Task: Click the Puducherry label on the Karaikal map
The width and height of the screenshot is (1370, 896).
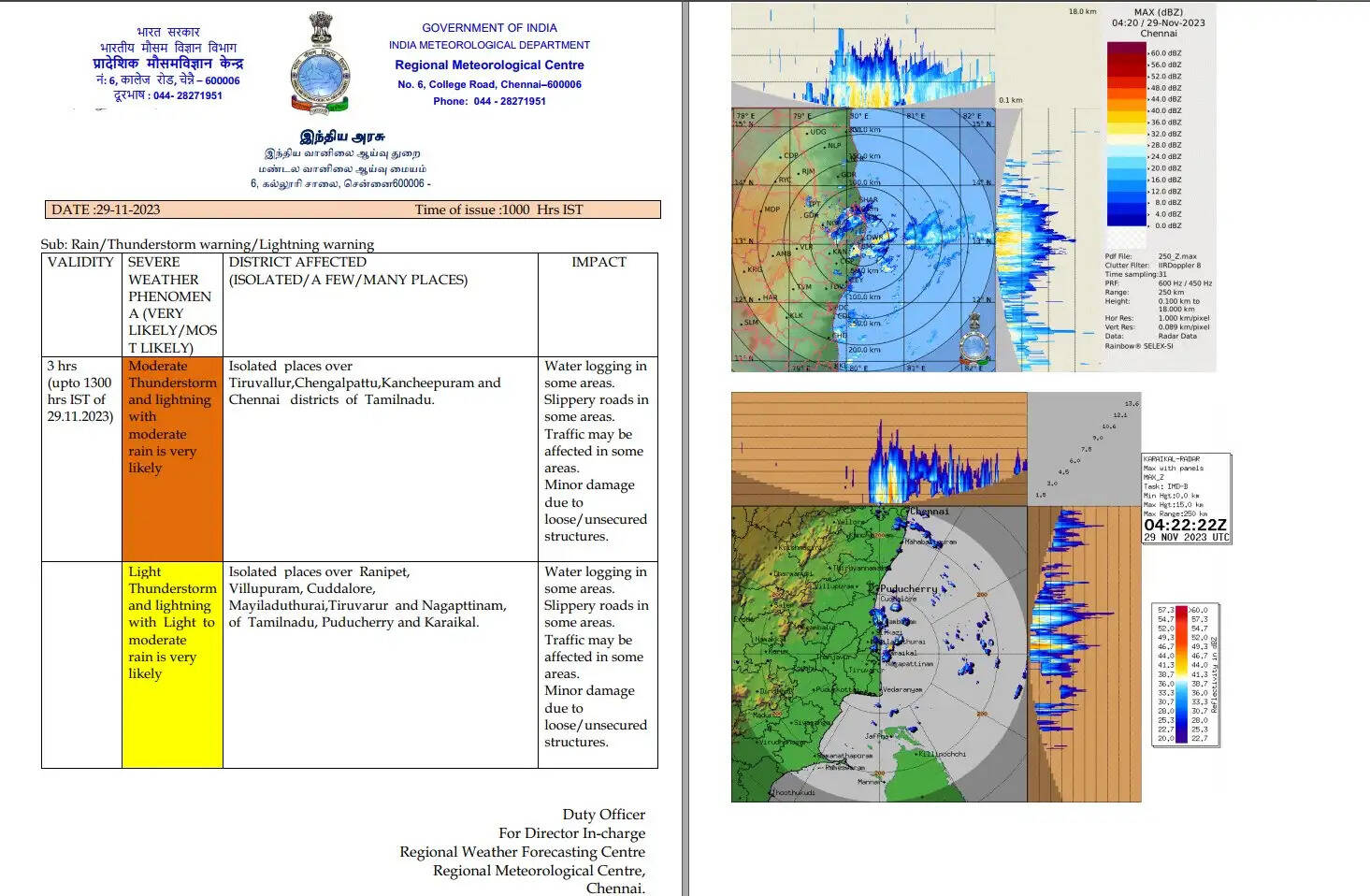Action: 908,588
